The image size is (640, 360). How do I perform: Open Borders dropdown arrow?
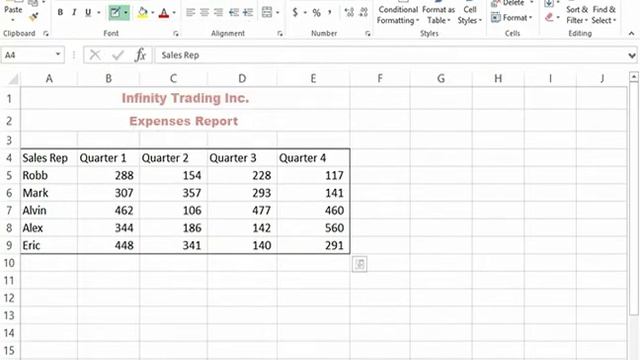(x=126, y=13)
